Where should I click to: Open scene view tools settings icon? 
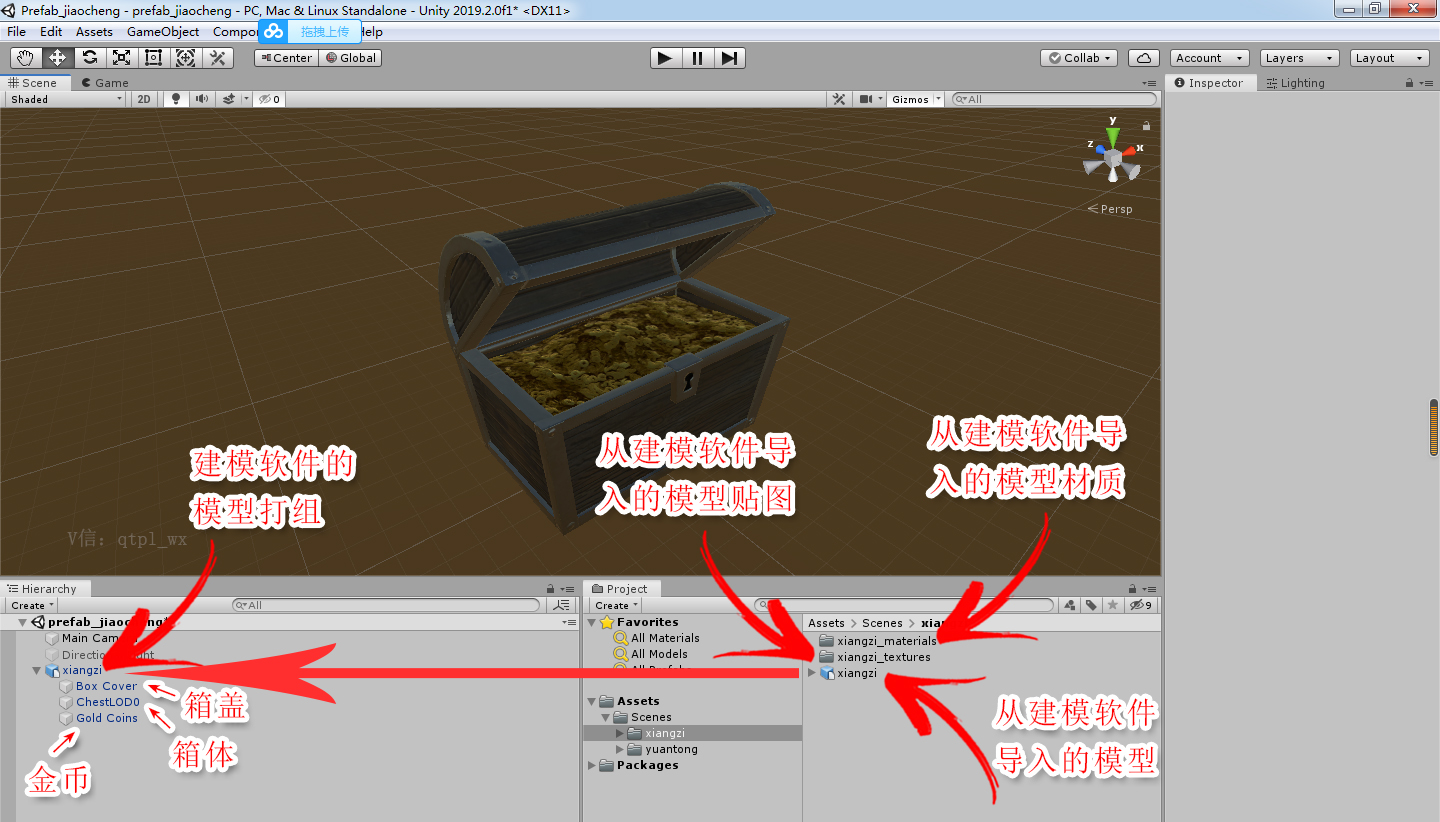tap(839, 99)
